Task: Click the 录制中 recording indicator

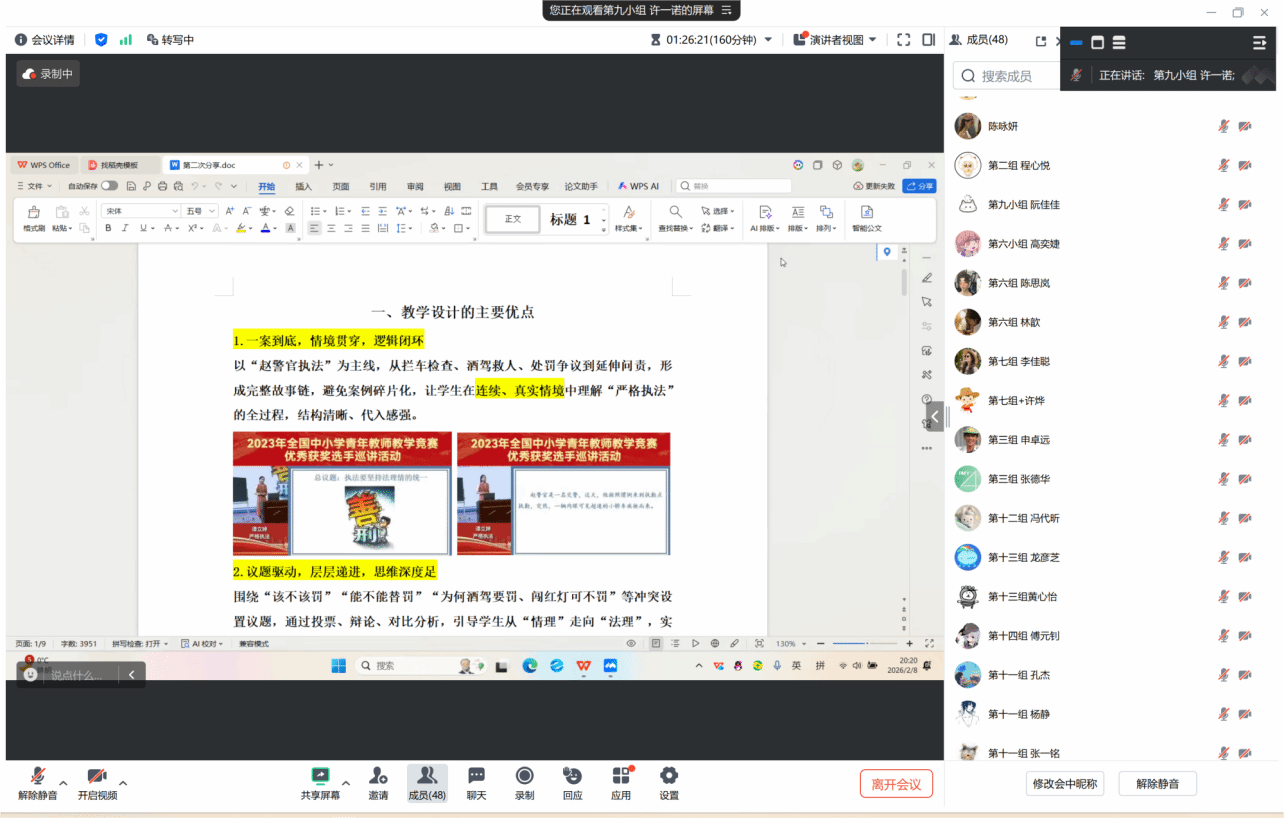Action: (x=48, y=74)
